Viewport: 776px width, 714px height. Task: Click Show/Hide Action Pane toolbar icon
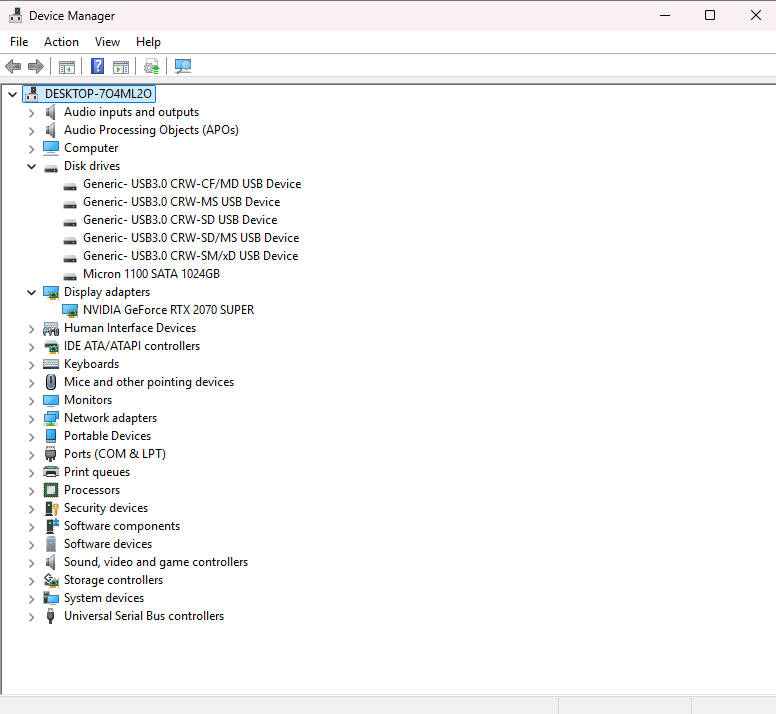121,67
